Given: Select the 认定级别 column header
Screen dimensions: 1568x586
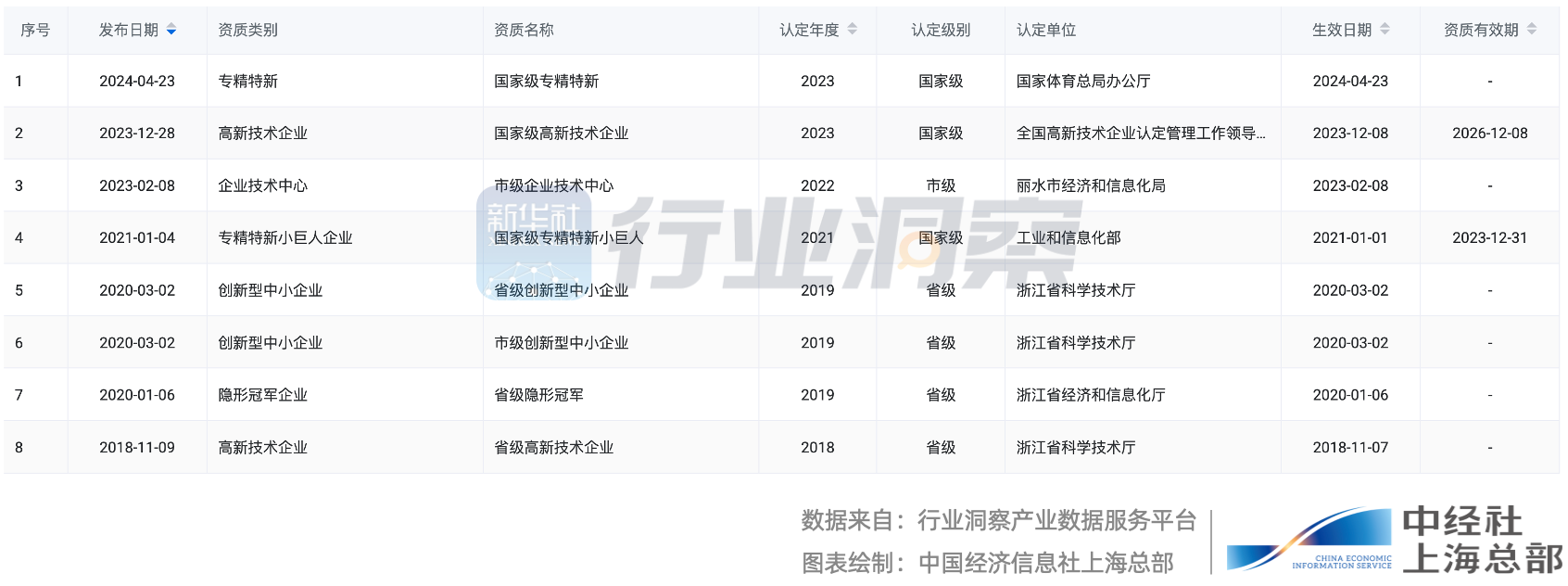Looking at the screenshot, I should pyautogui.click(x=941, y=30).
